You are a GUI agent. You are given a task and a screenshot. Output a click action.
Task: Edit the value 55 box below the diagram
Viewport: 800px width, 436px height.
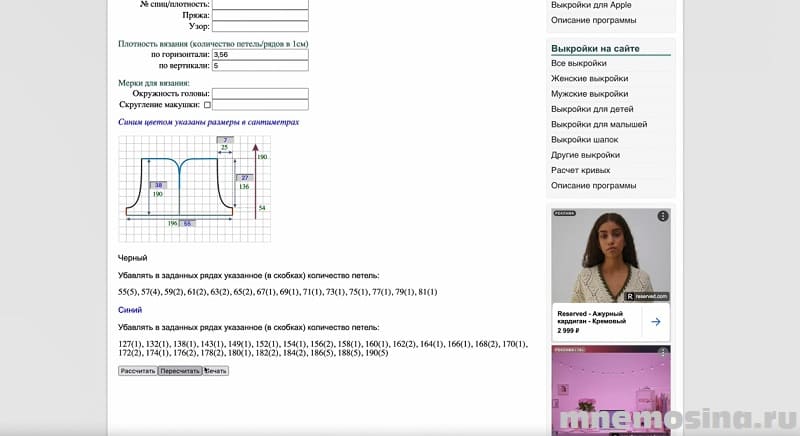[187, 223]
